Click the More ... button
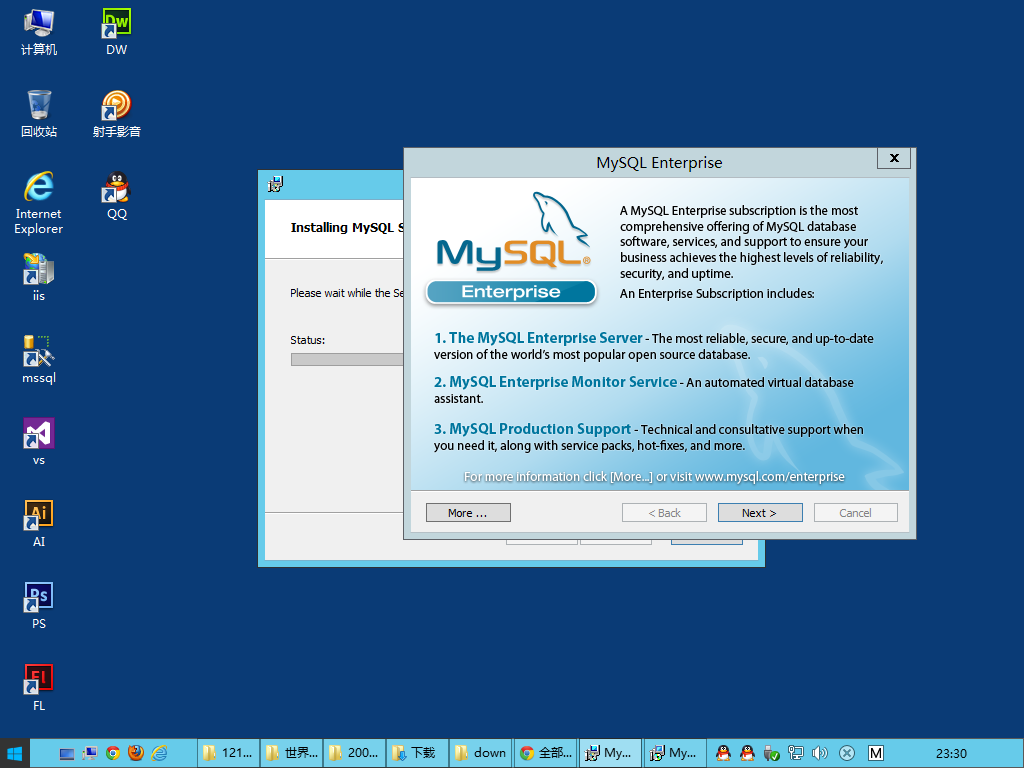This screenshot has width=1024, height=768. point(468,513)
